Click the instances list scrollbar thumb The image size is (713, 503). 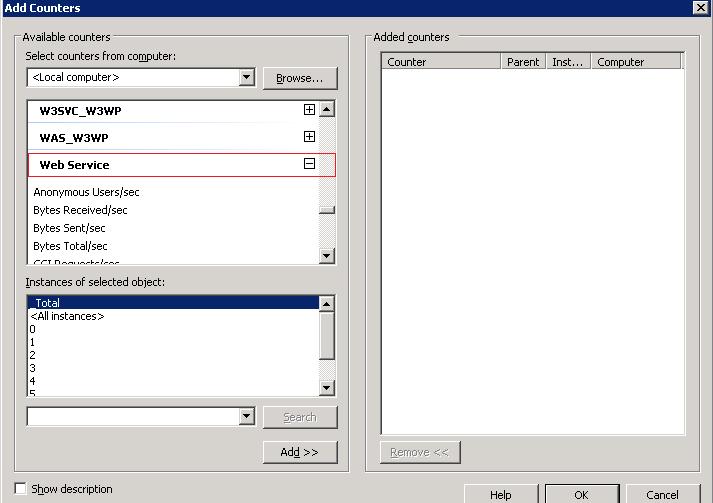coord(326,336)
